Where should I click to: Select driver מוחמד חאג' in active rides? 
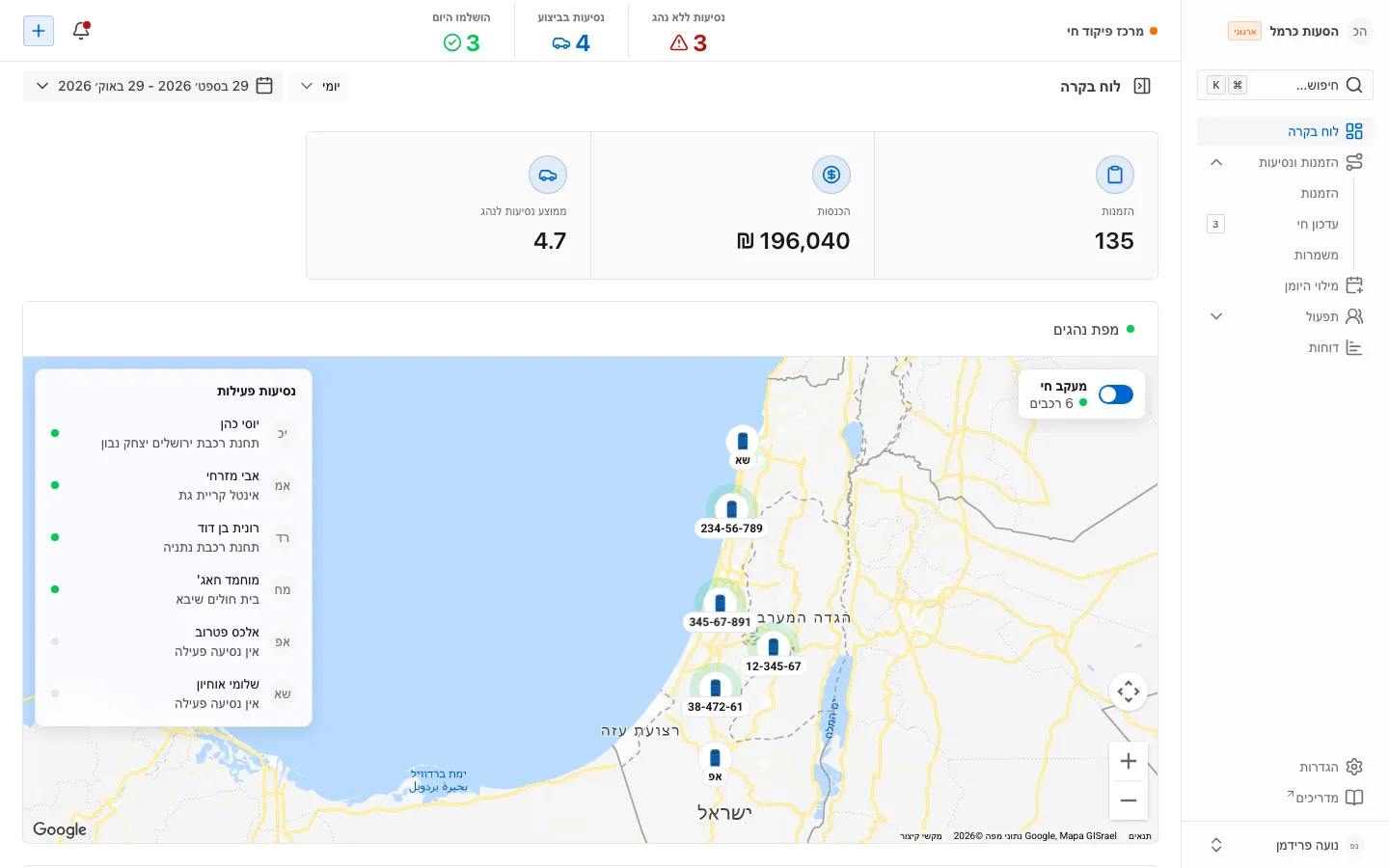pyautogui.click(x=174, y=589)
